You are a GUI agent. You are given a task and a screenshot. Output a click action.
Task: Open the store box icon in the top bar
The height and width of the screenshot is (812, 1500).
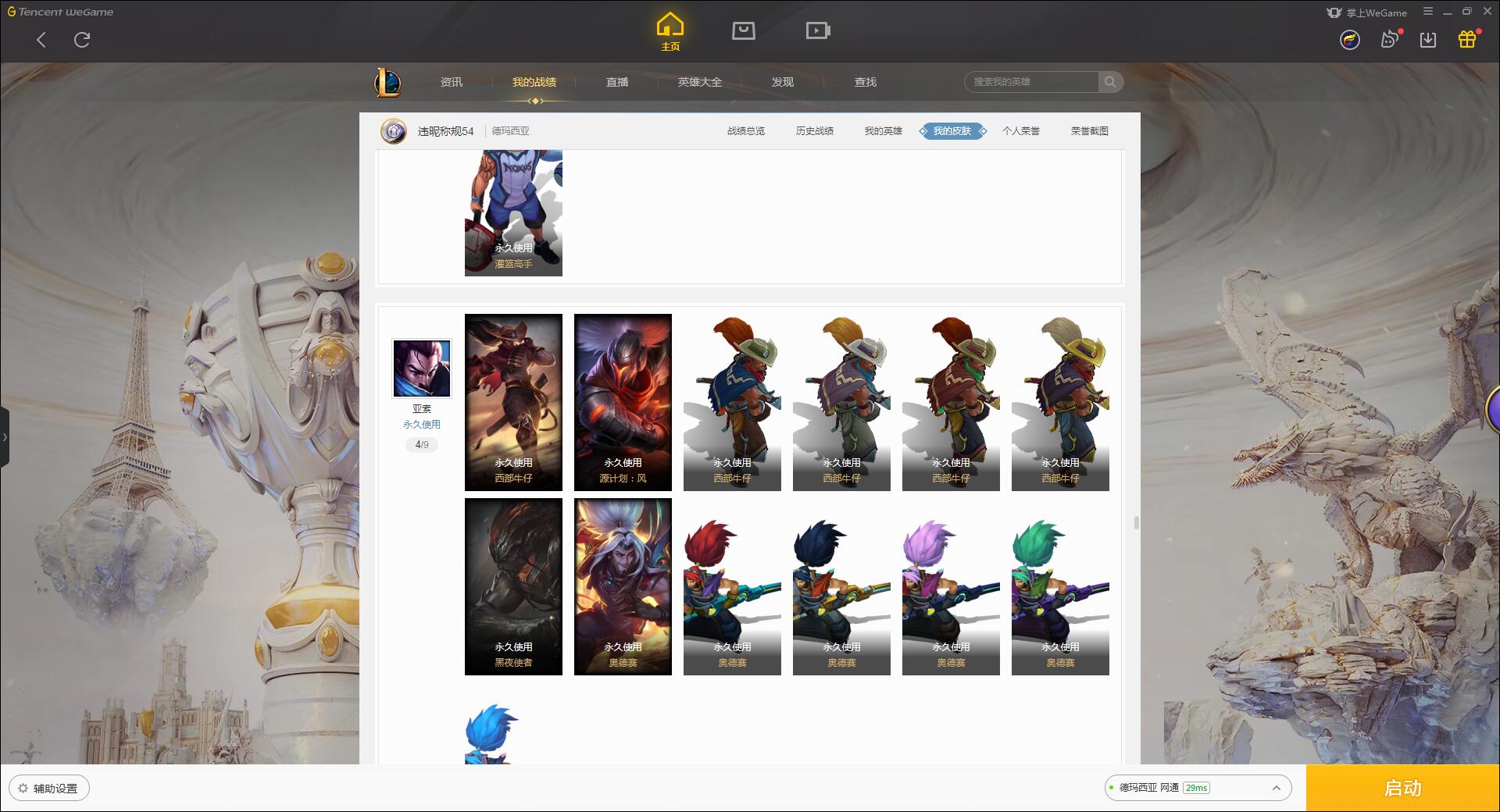point(743,30)
